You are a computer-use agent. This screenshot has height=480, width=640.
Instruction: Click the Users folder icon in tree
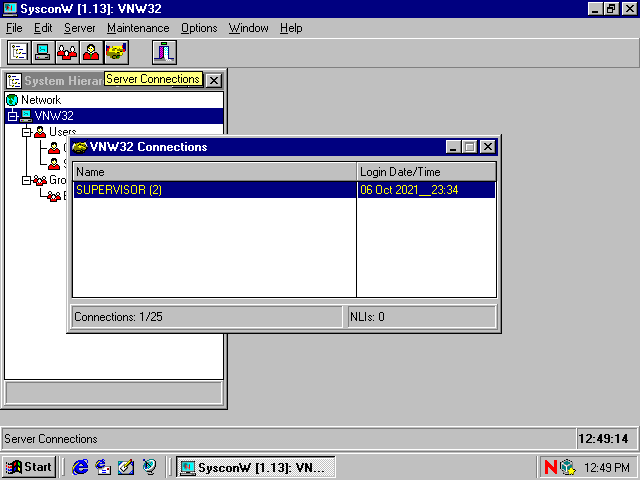pyautogui.click(x=40, y=132)
